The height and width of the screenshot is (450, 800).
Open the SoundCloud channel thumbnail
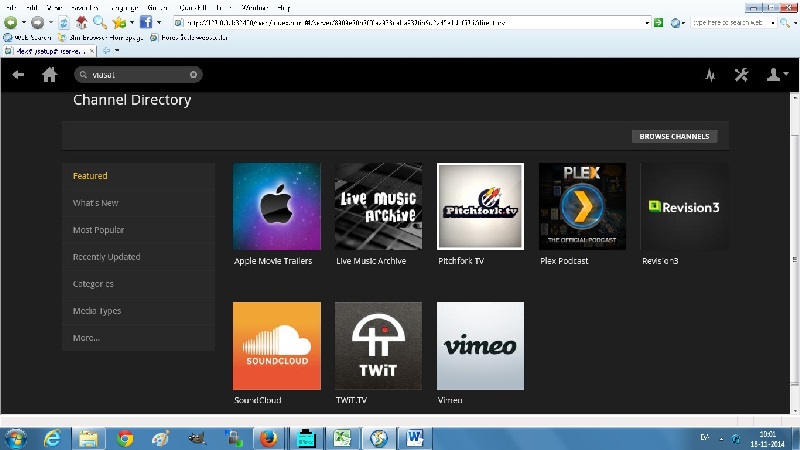click(277, 346)
